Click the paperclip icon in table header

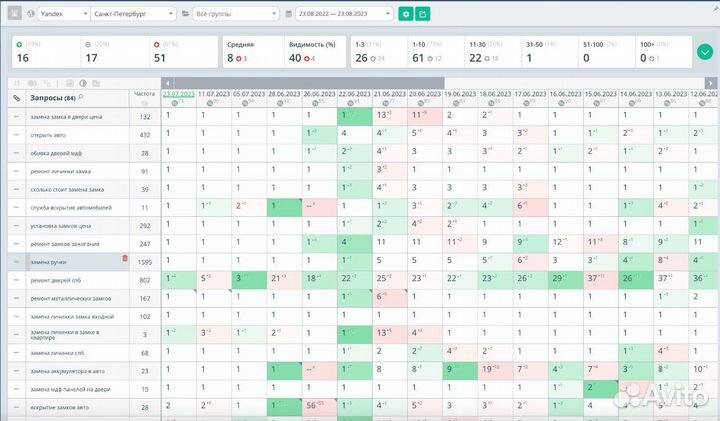coord(16,98)
